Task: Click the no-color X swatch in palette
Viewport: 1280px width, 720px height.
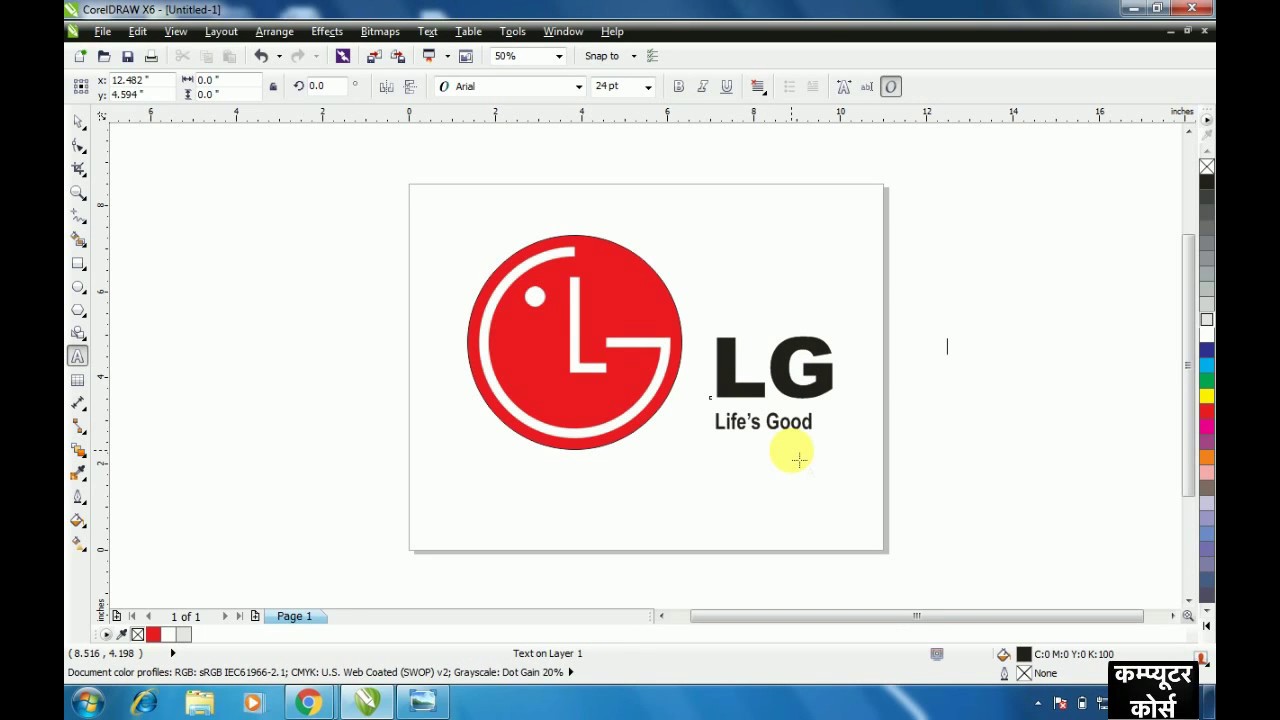Action: [x=1207, y=166]
